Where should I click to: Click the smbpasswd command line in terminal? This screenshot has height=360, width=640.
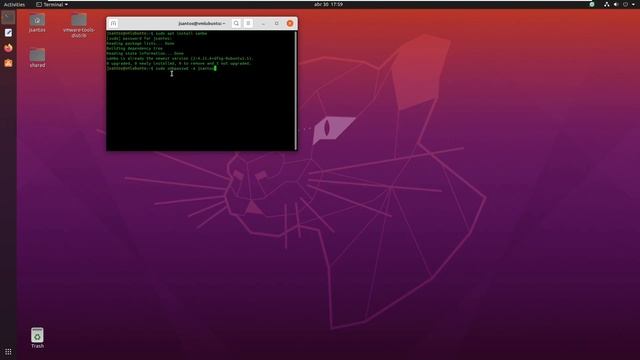click(161, 69)
